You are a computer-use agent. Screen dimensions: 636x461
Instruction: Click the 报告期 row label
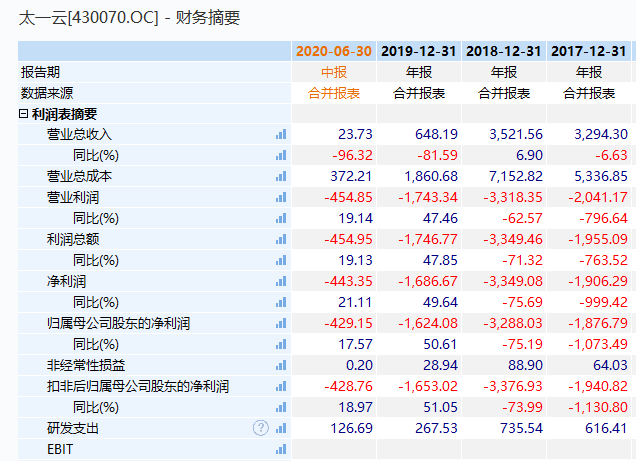click(x=41, y=72)
